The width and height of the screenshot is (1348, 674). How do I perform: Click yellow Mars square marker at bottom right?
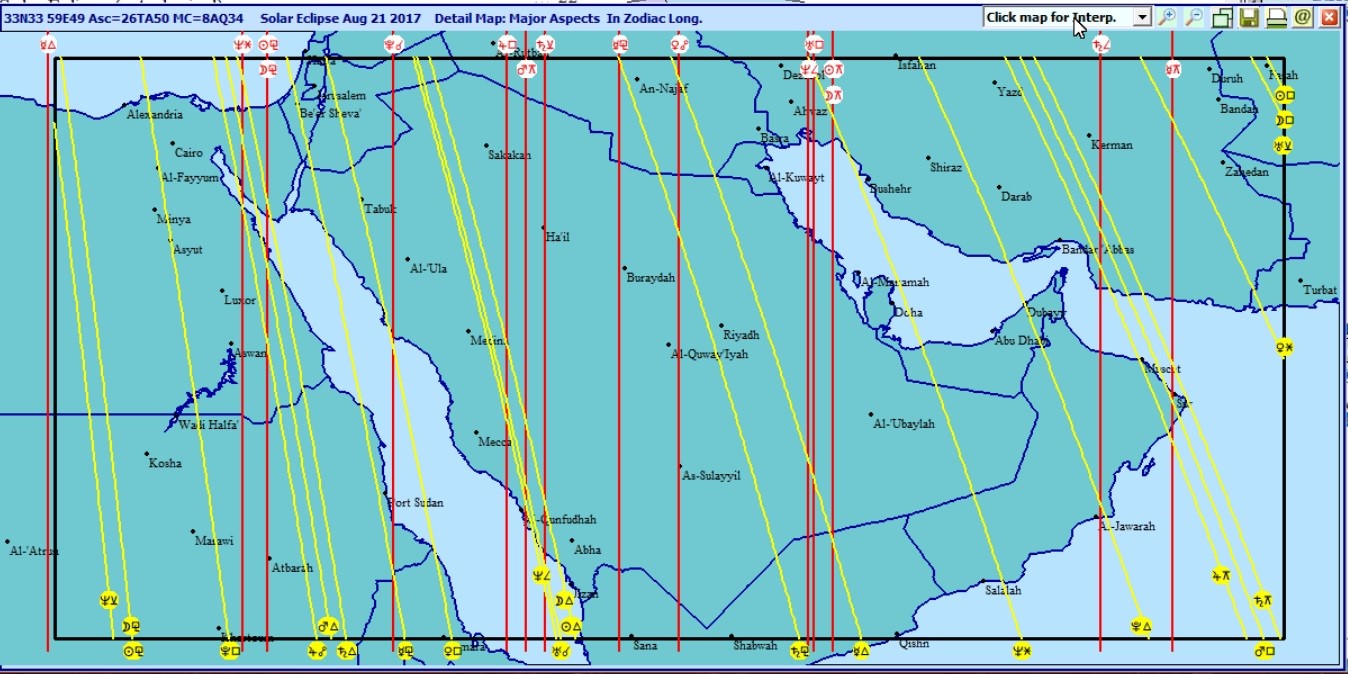(x=1264, y=651)
